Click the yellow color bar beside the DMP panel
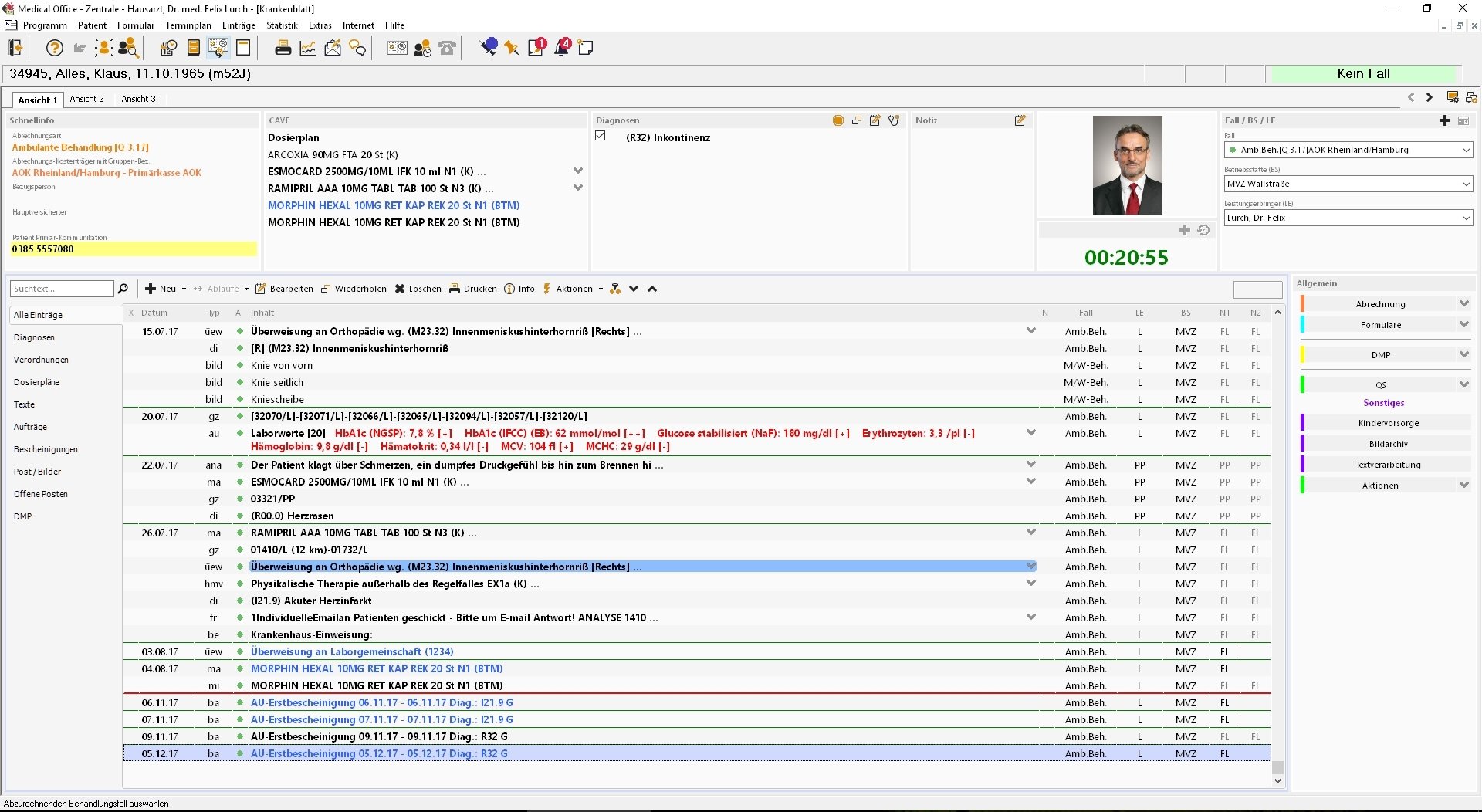 pos(1303,354)
